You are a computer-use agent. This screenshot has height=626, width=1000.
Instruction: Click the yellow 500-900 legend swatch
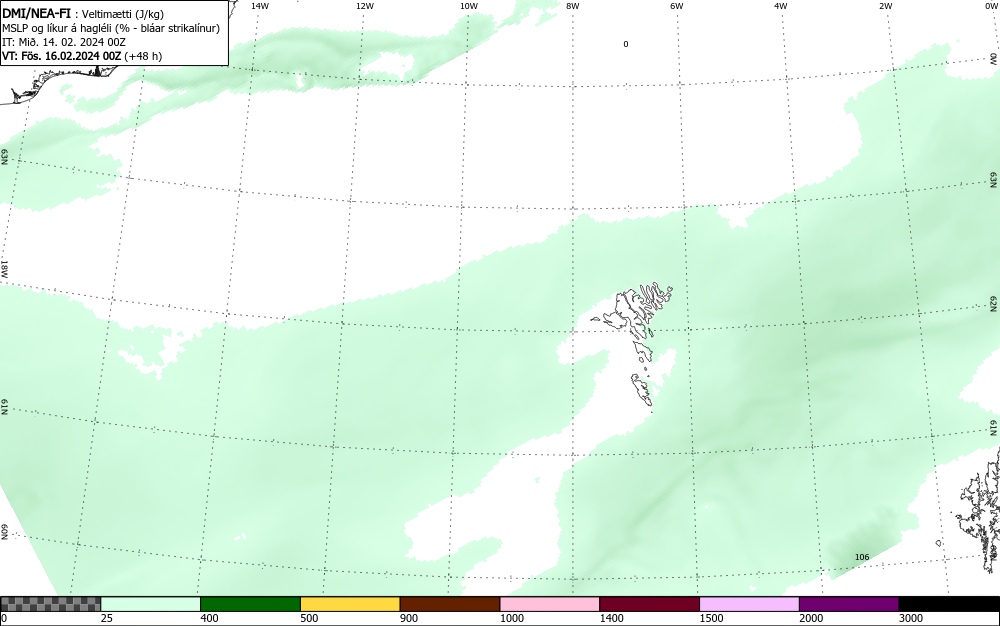coord(350,604)
